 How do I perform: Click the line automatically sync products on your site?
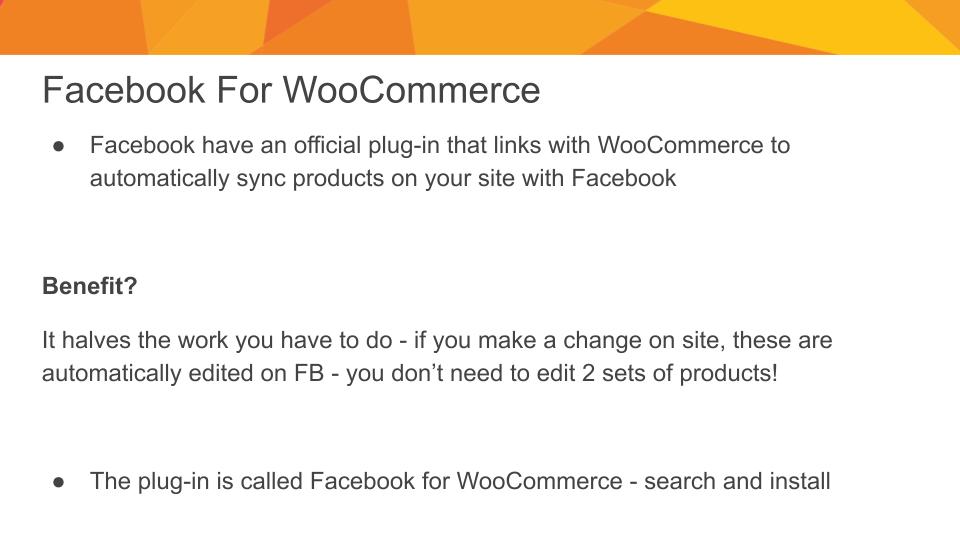(x=383, y=179)
